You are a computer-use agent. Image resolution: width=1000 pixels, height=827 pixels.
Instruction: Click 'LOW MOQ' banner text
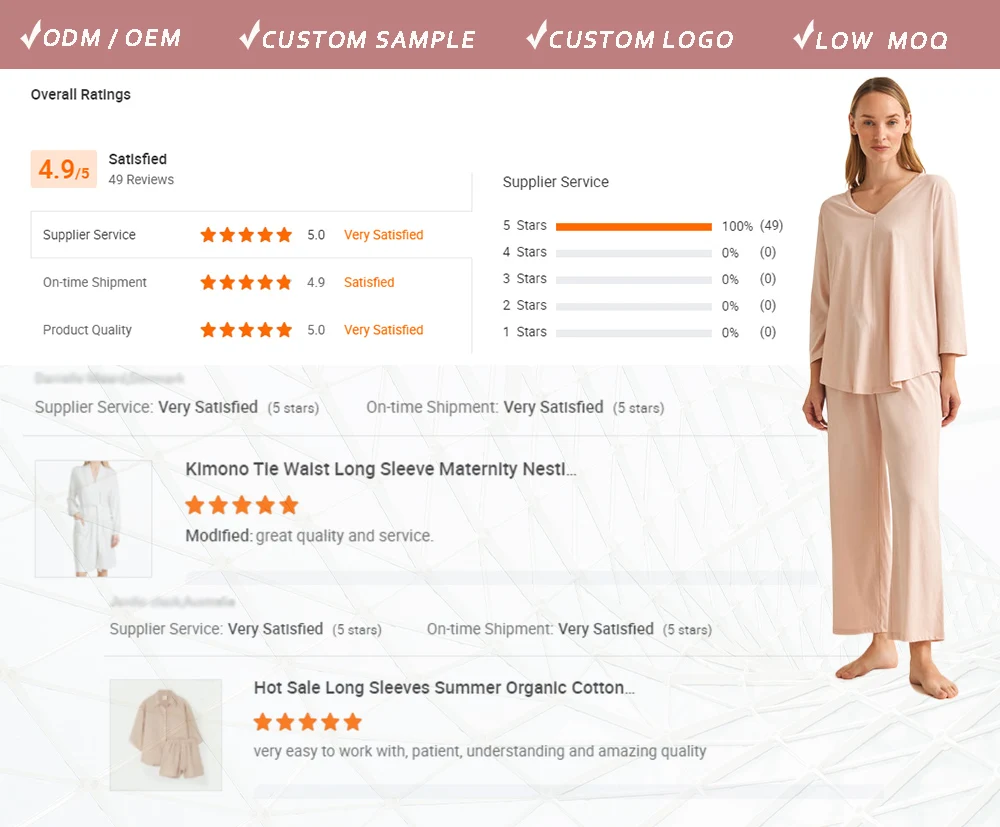(x=881, y=41)
